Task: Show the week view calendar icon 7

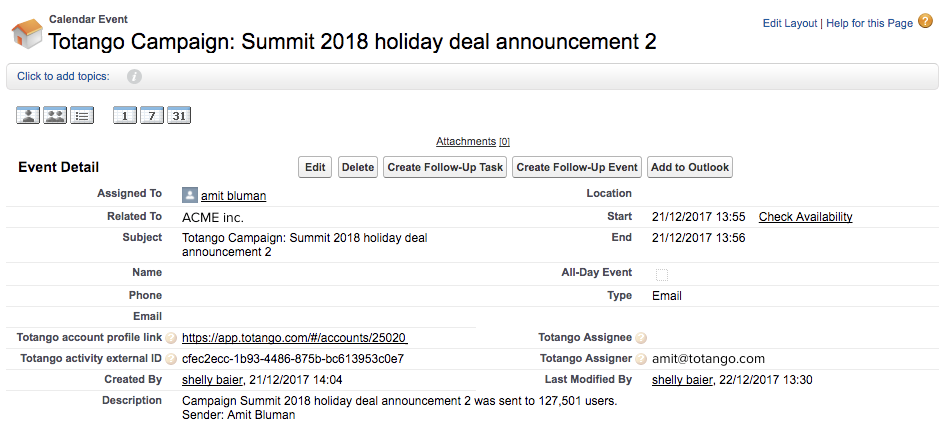Action: [152, 115]
